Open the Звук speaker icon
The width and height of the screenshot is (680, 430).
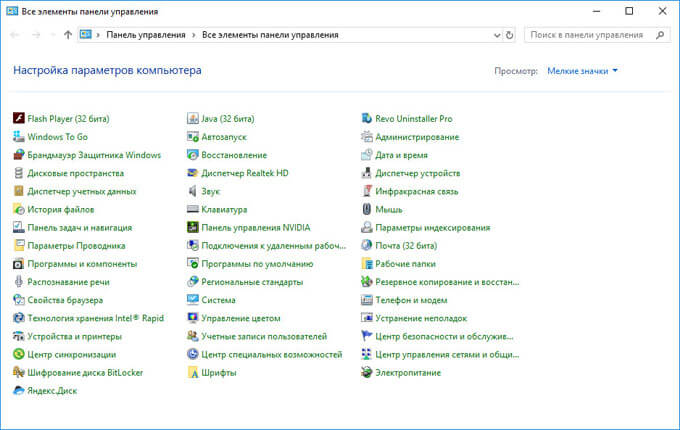tap(193, 191)
